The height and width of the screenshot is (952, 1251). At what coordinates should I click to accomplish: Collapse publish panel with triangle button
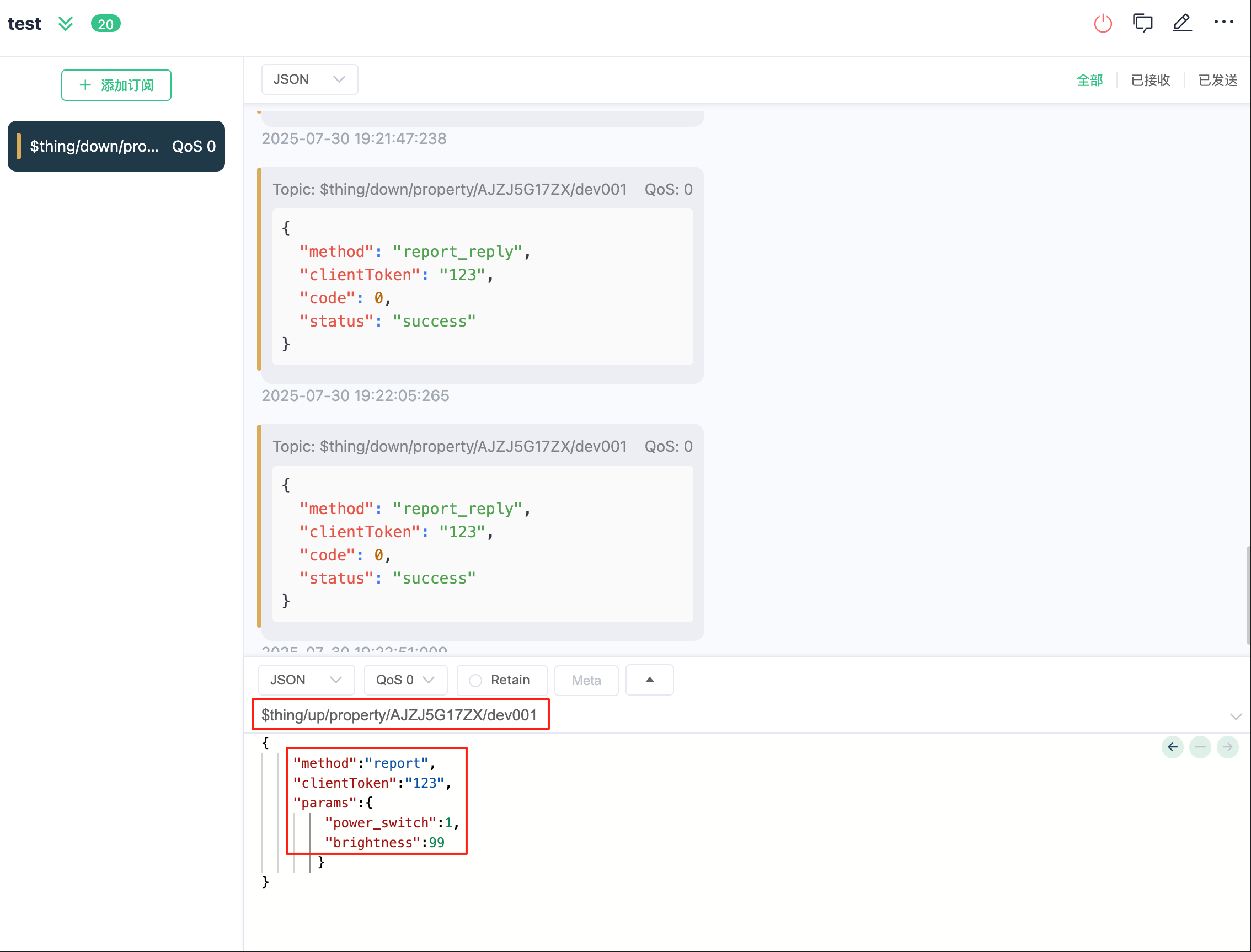click(x=649, y=680)
